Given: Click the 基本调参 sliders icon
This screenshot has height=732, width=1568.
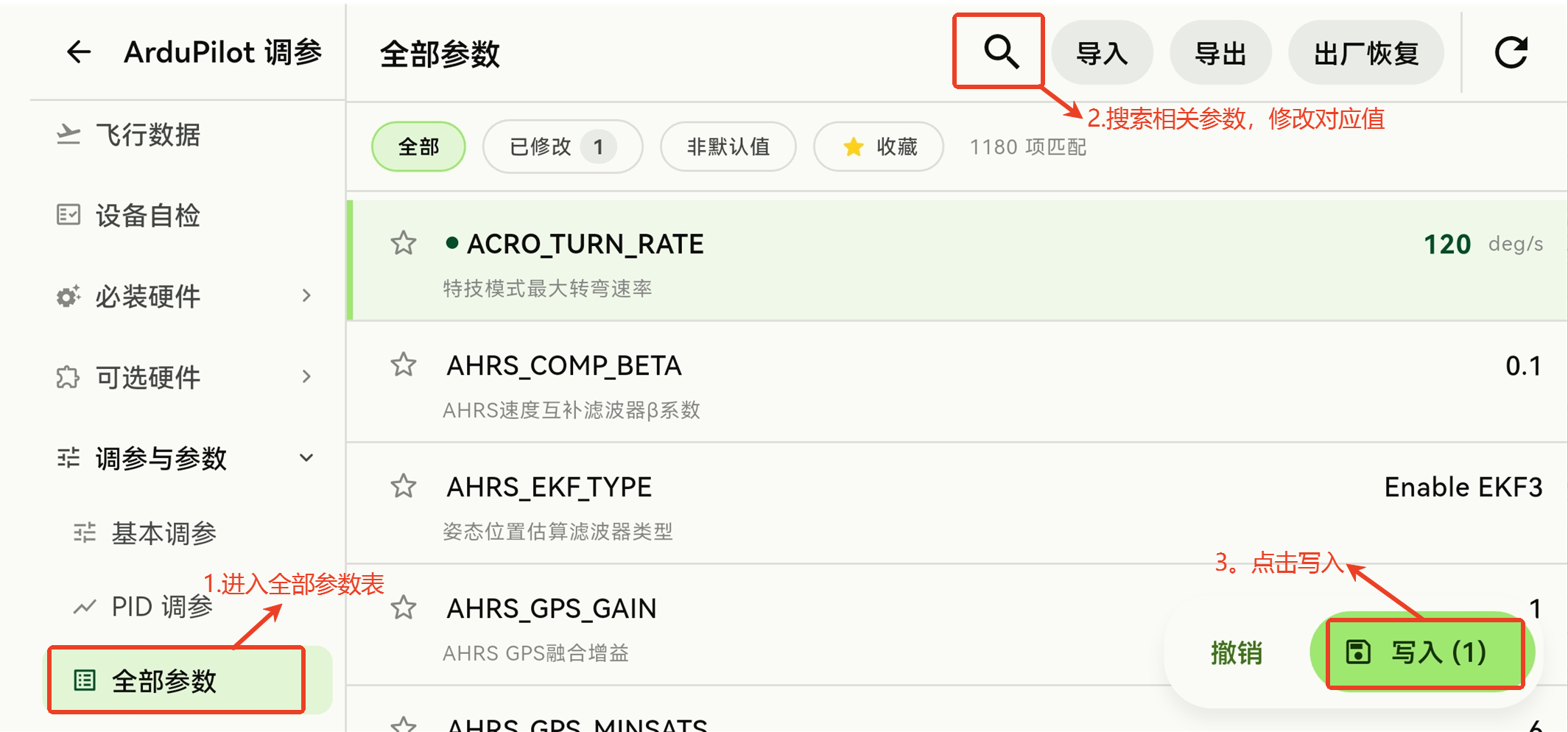Looking at the screenshot, I should (85, 532).
